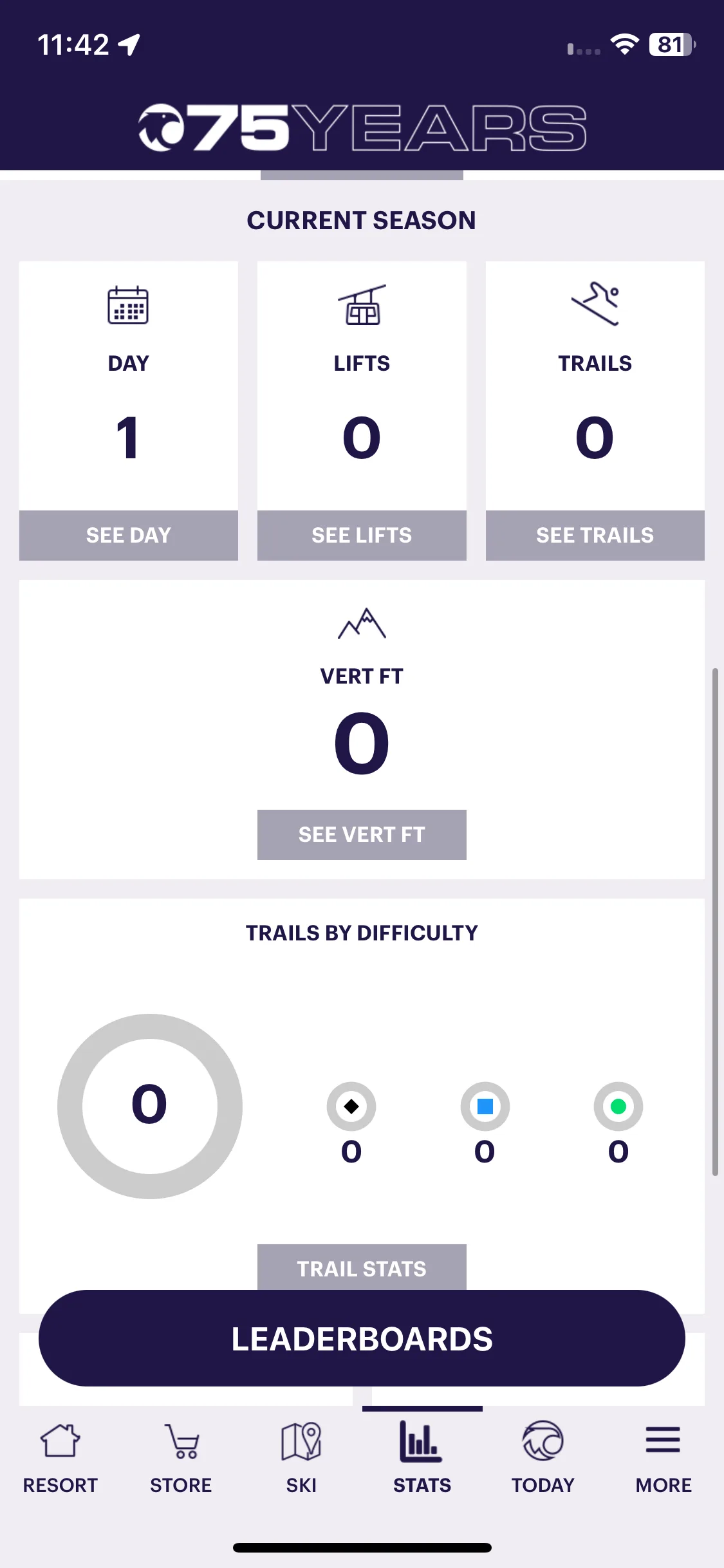Click the See Lifts button

pos(362,536)
